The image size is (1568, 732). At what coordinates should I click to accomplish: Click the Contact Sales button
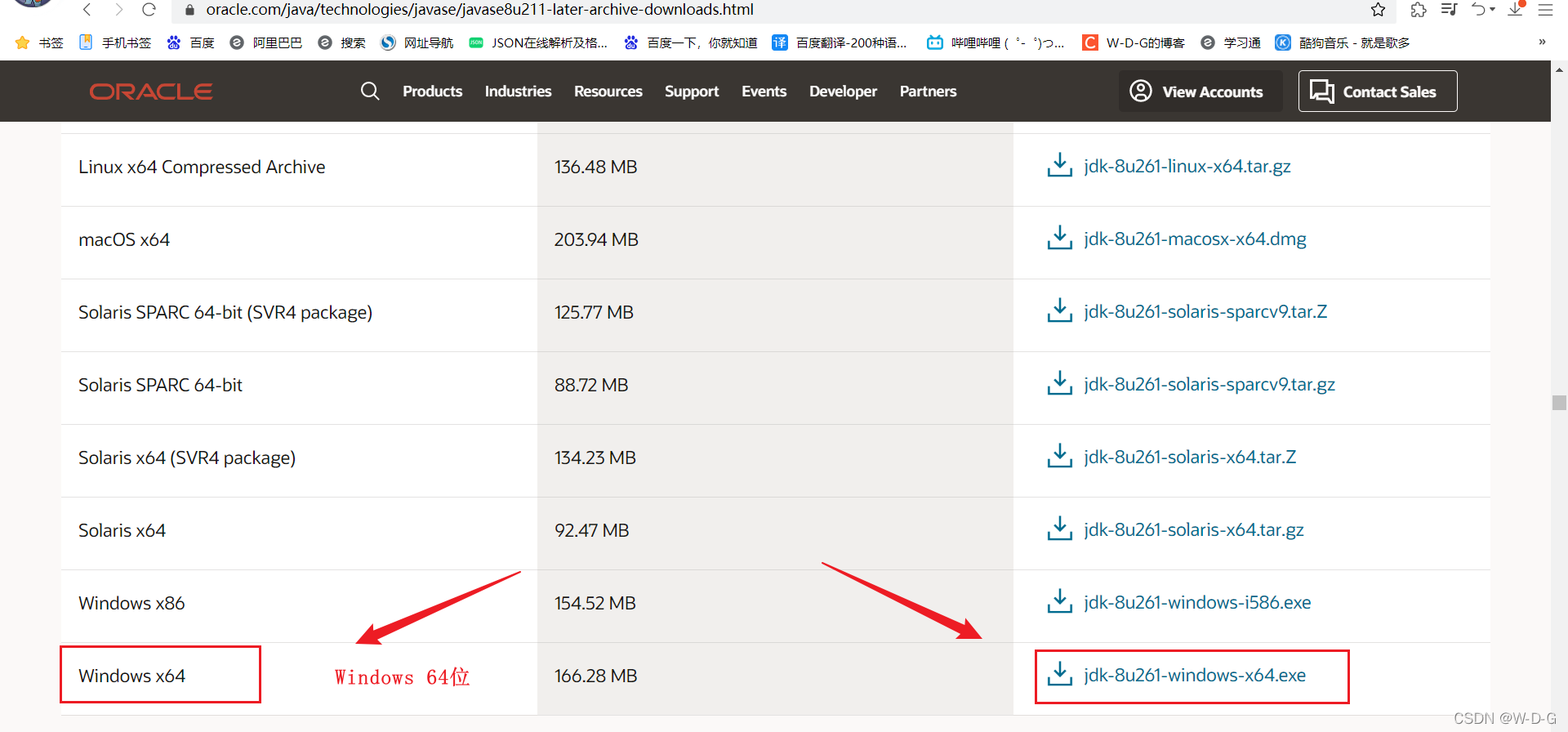coord(1378,91)
